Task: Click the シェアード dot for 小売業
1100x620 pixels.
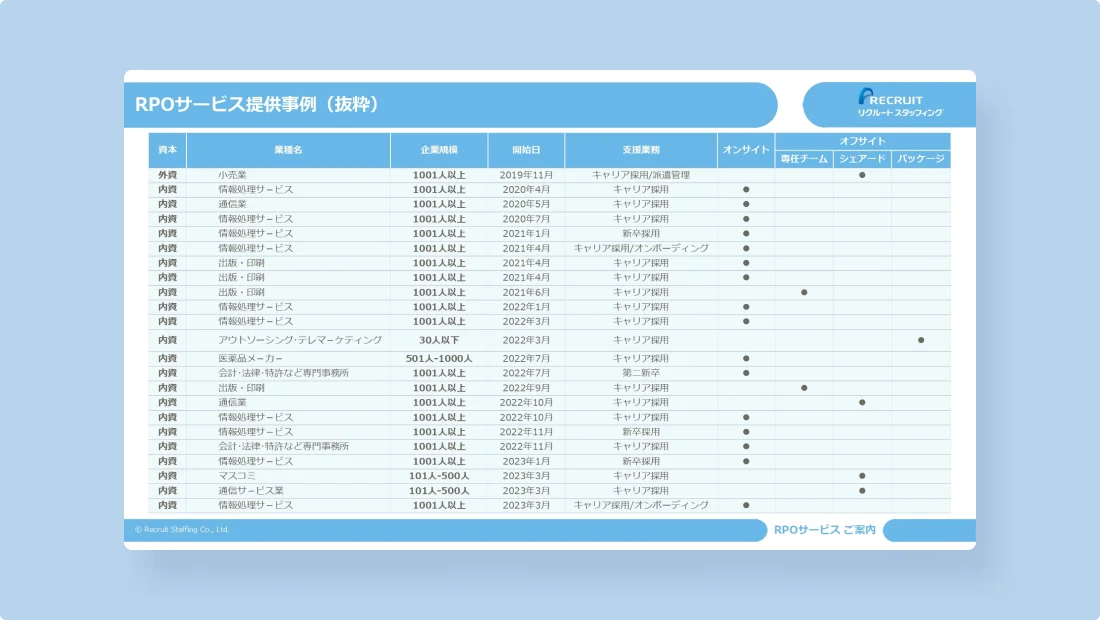Action: click(860, 173)
